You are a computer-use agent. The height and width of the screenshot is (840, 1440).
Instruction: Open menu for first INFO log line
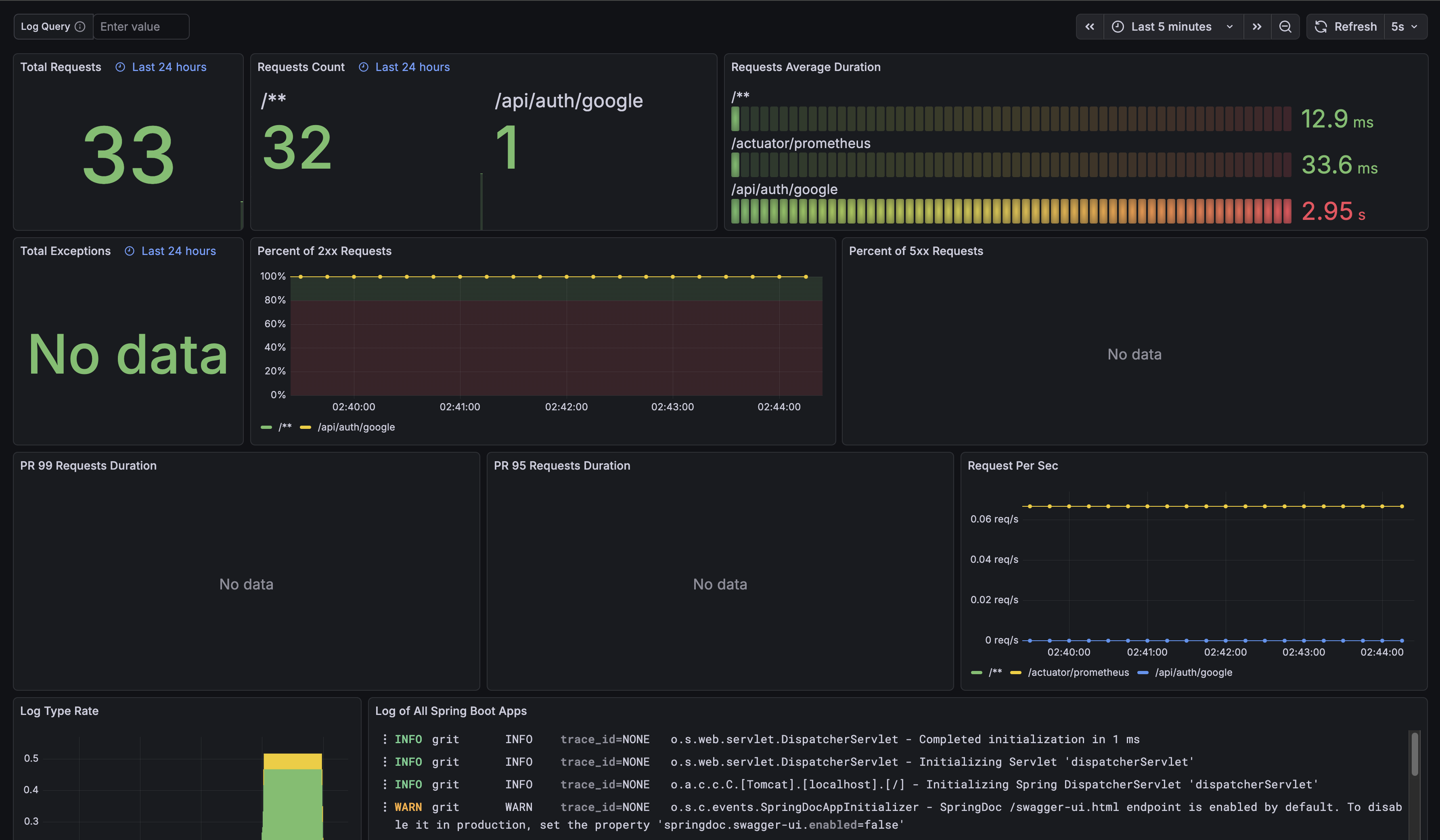385,740
